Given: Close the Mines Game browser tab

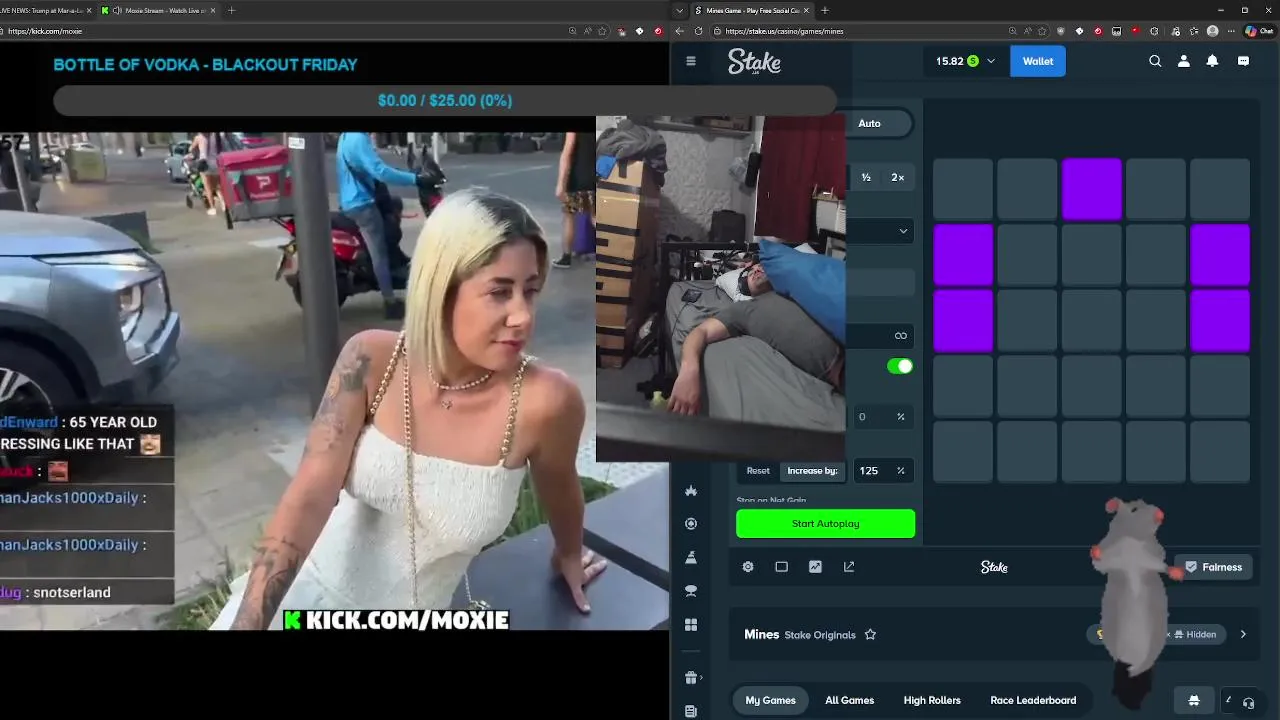Looking at the screenshot, I should tap(806, 10).
